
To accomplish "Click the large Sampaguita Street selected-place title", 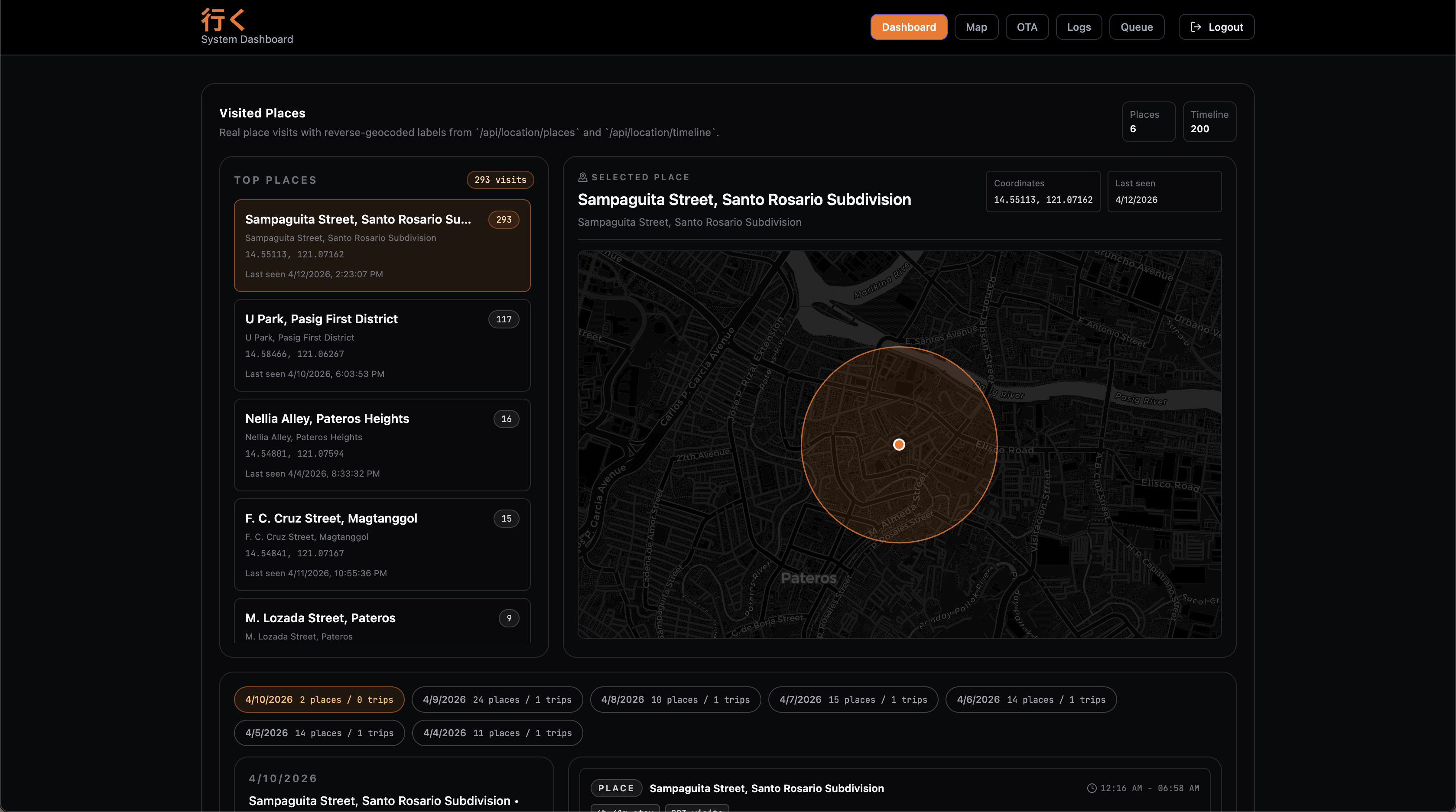I will coord(744,199).
